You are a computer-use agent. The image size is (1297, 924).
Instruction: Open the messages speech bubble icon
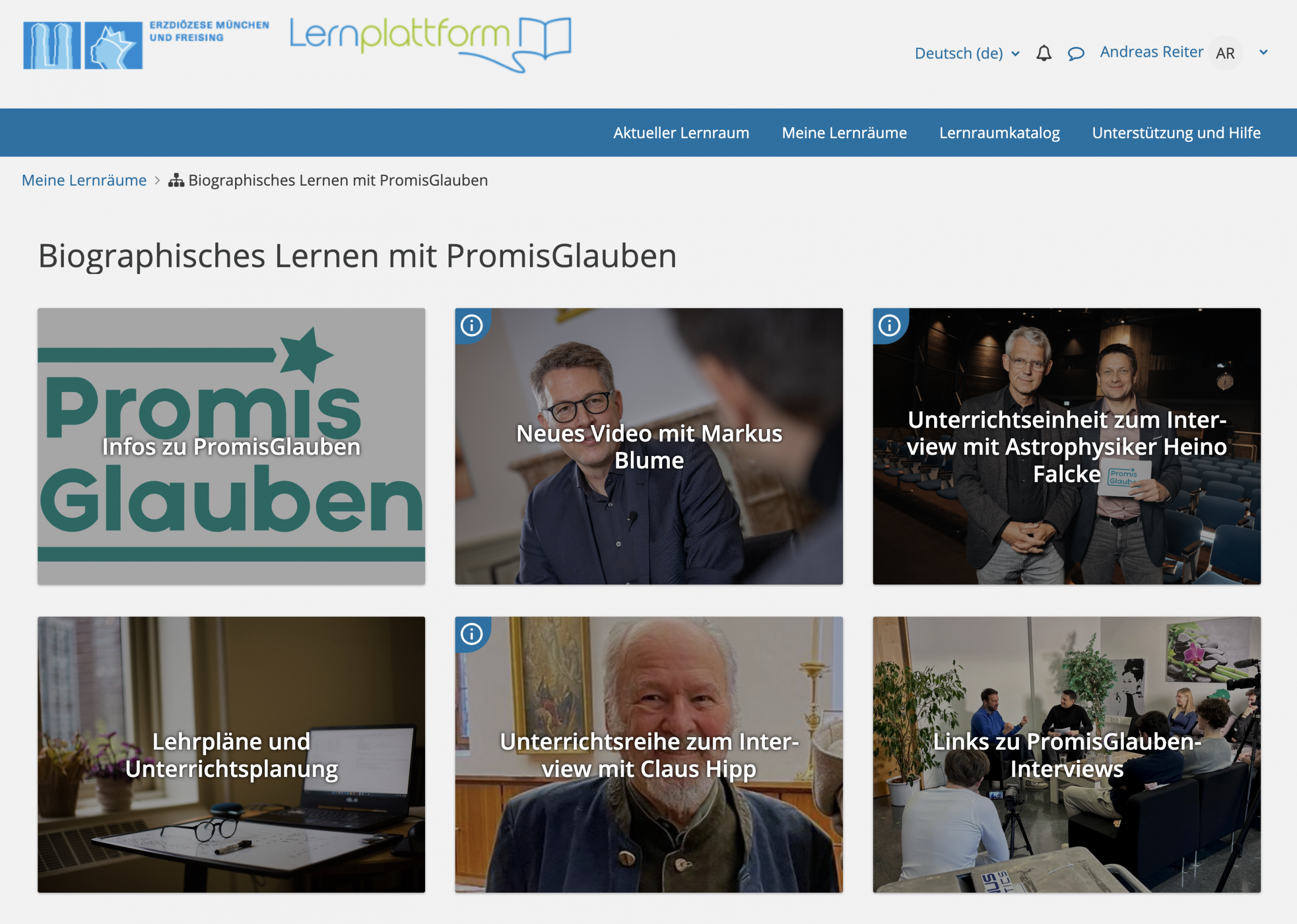(x=1076, y=54)
